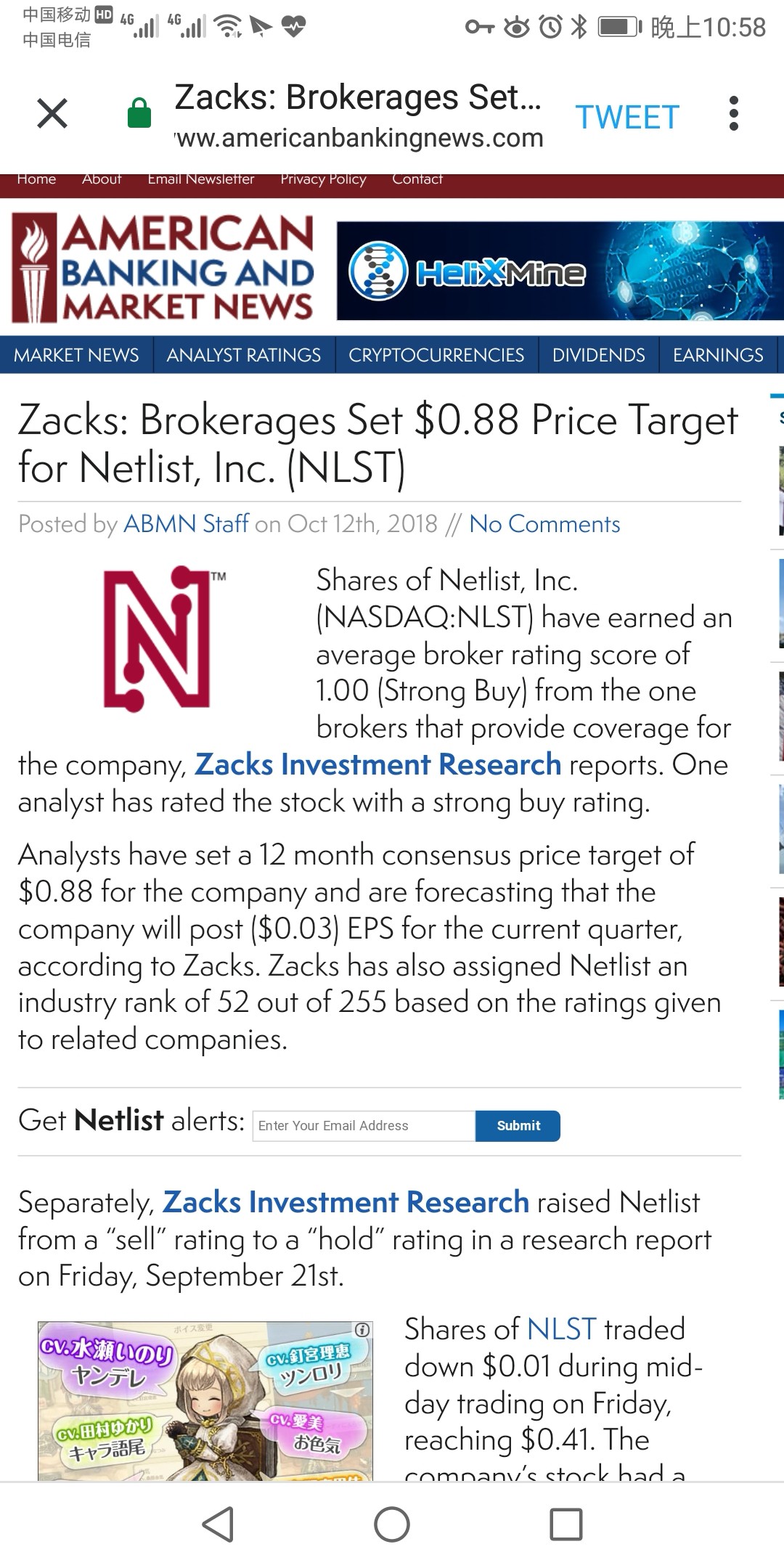The width and height of the screenshot is (784, 1568).
Task: Tap the Android home circle button
Action: (x=392, y=1524)
